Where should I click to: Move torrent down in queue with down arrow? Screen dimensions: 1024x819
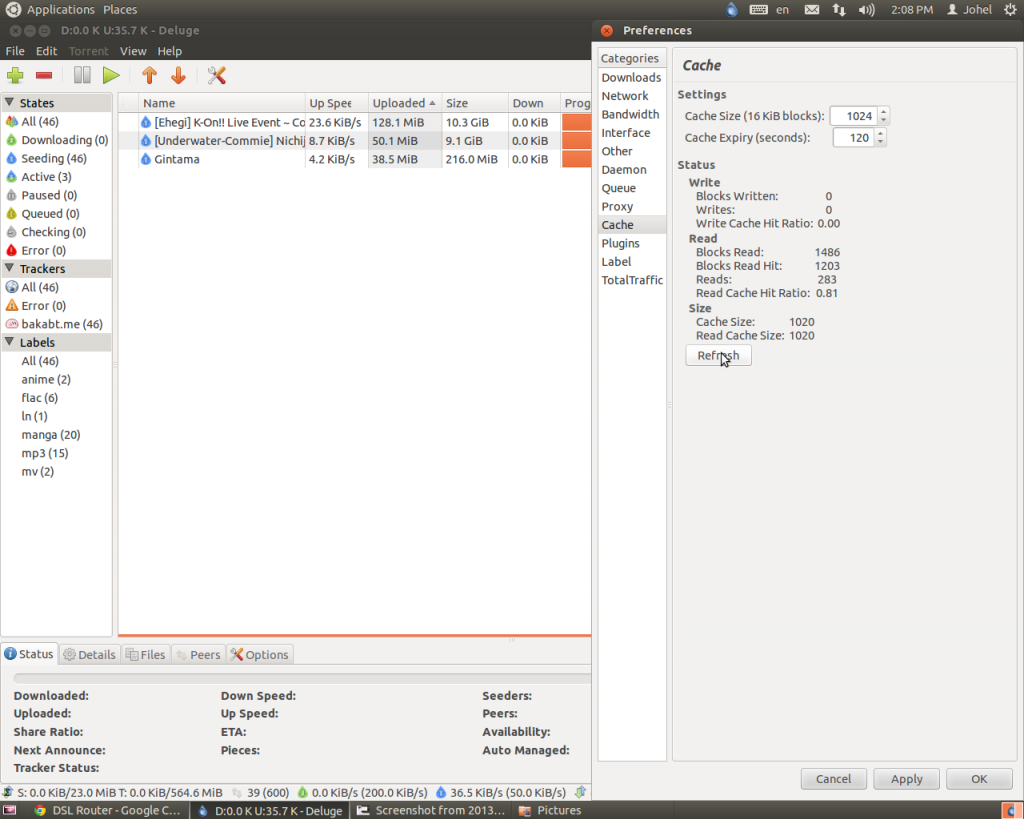[x=178, y=76]
